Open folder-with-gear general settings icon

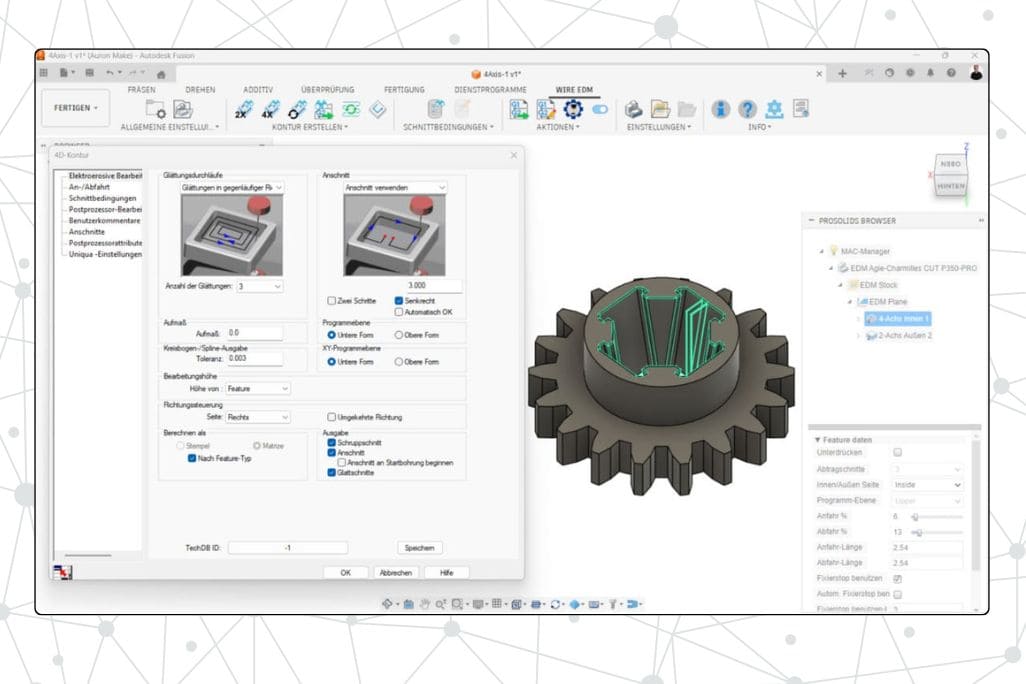[156, 109]
